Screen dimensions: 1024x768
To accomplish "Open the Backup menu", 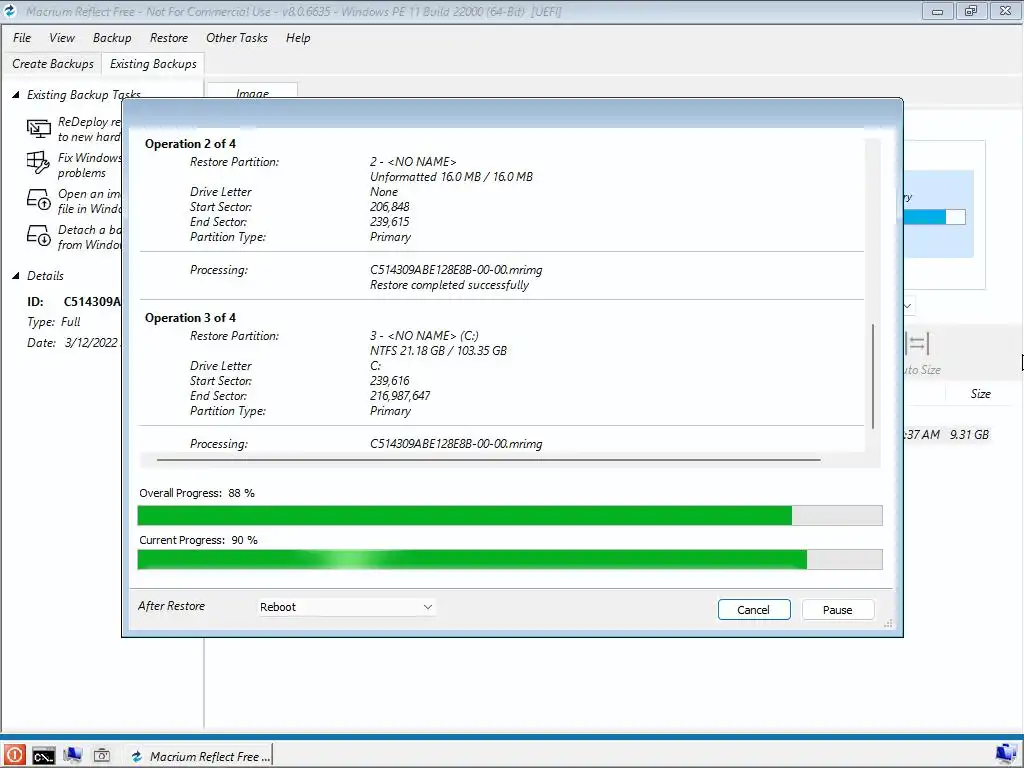I will tap(112, 38).
